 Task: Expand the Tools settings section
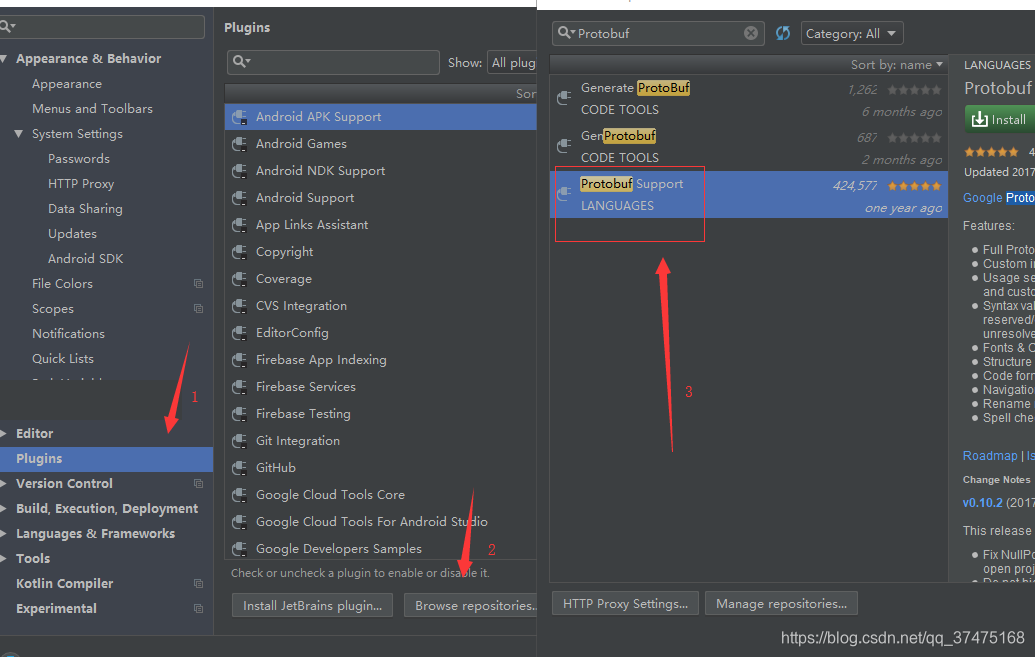[x=3, y=559]
